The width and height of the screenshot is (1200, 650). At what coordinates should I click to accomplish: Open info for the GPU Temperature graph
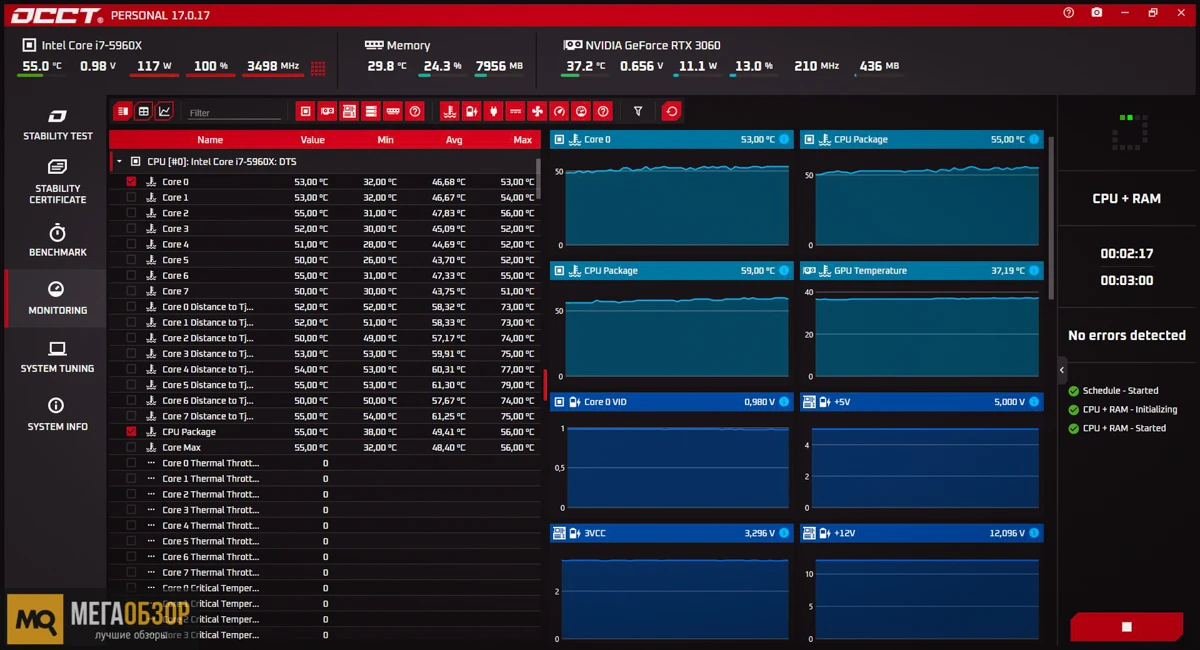click(x=1033, y=270)
